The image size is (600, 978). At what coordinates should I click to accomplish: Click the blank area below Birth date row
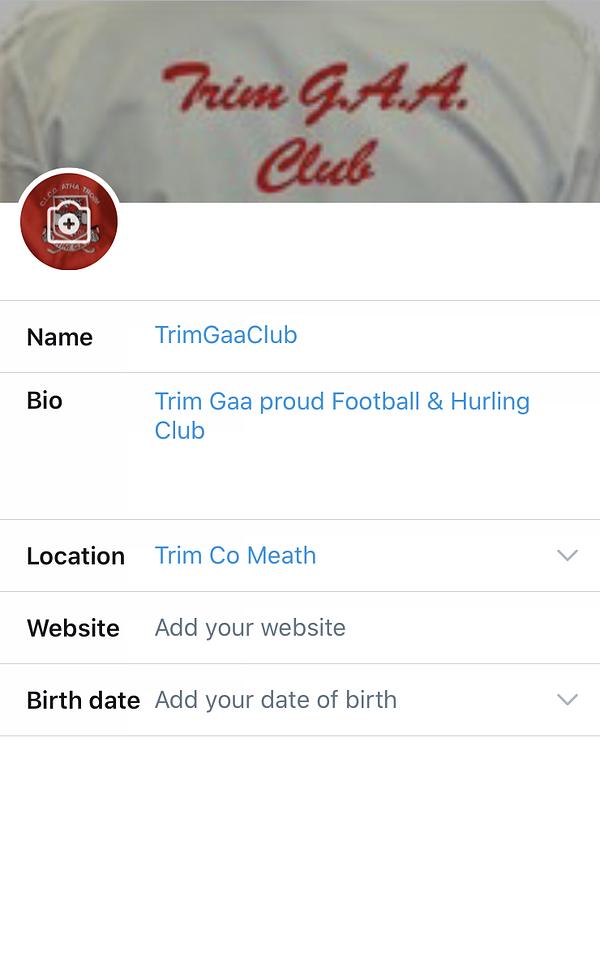coord(300,850)
